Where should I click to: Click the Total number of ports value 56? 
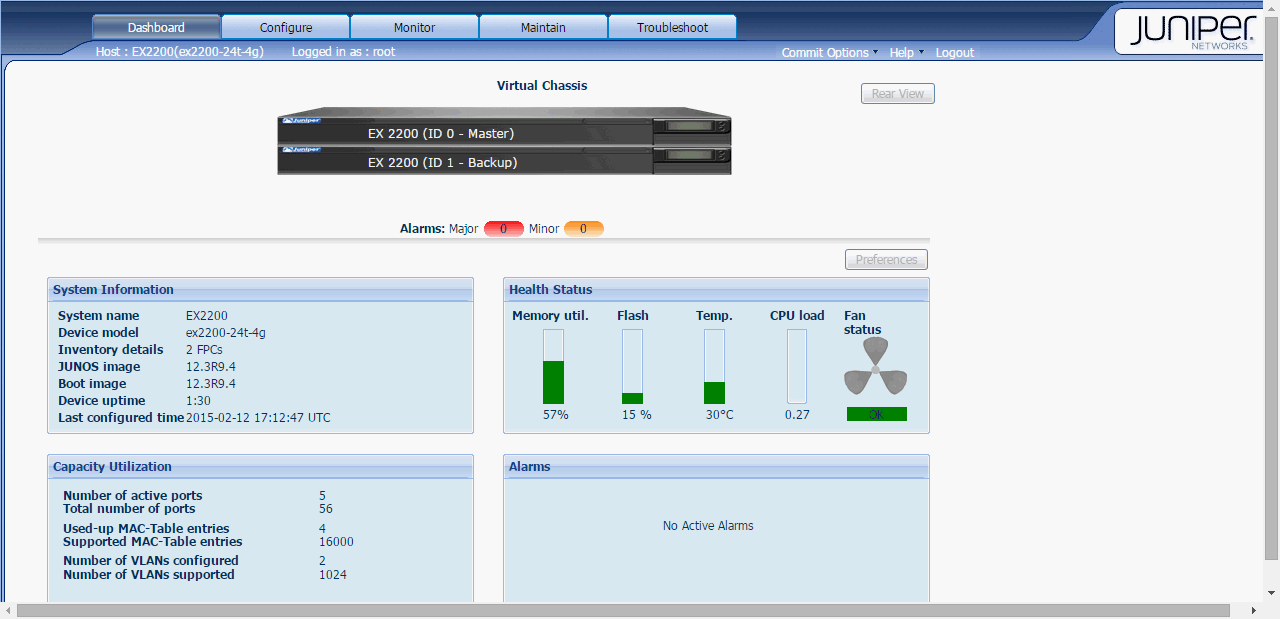326,509
